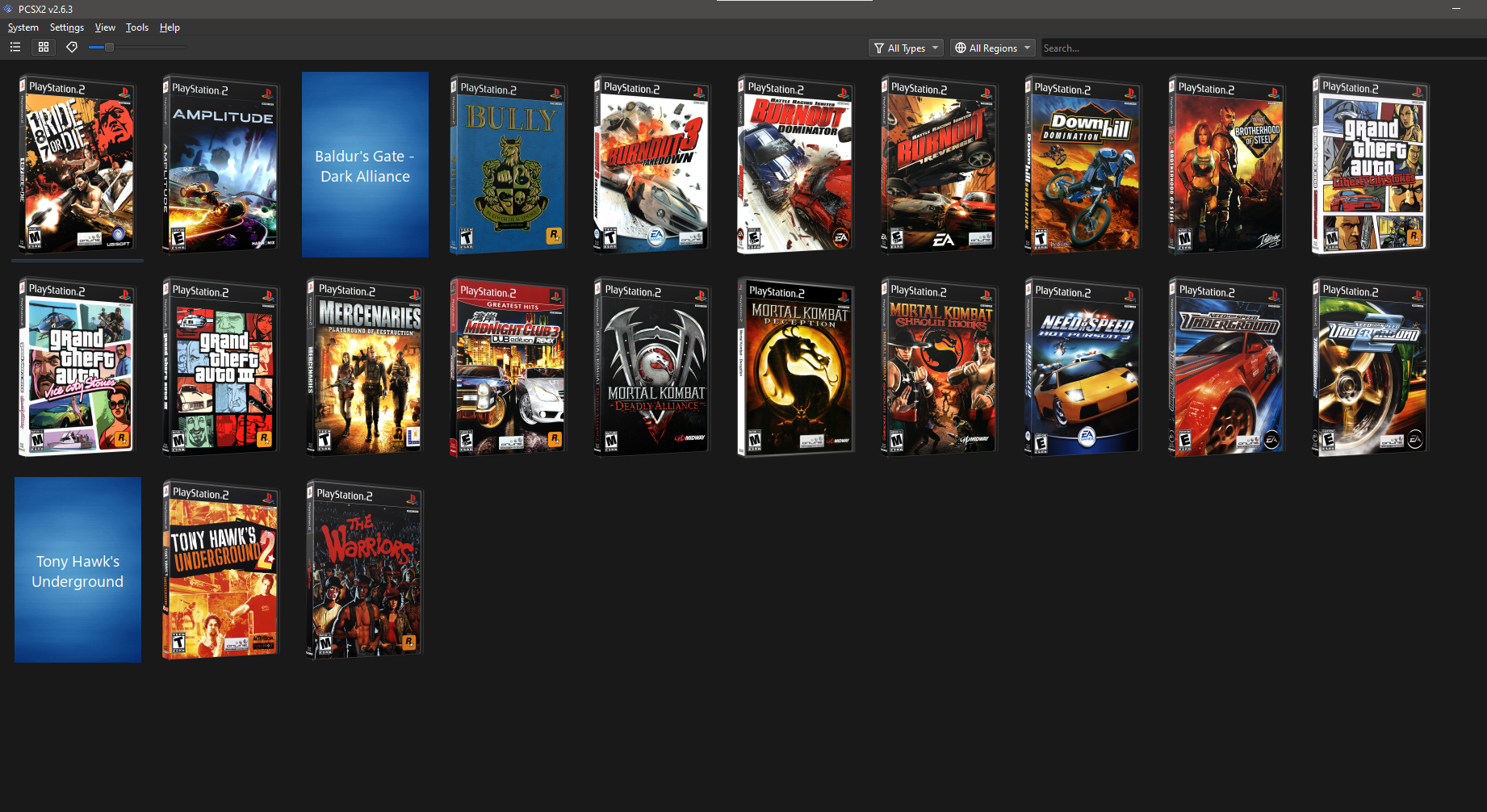The width and height of the screenshot is (1487, 812).
Task: Select Tony Hawk's Underground 2 cover
Action: [x=221, y=570]
